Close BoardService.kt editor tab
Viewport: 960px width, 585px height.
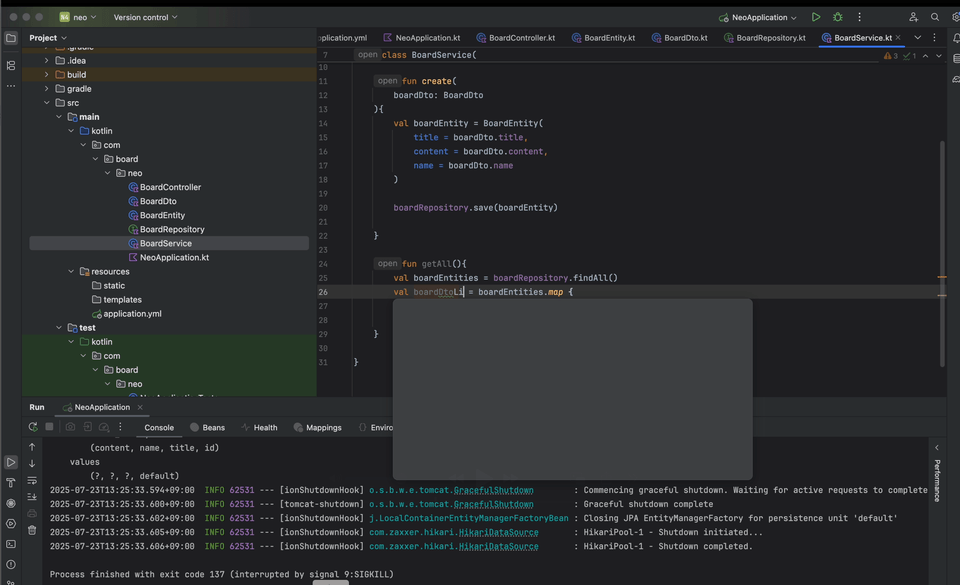pyautogui.click(x=898, y=38)
